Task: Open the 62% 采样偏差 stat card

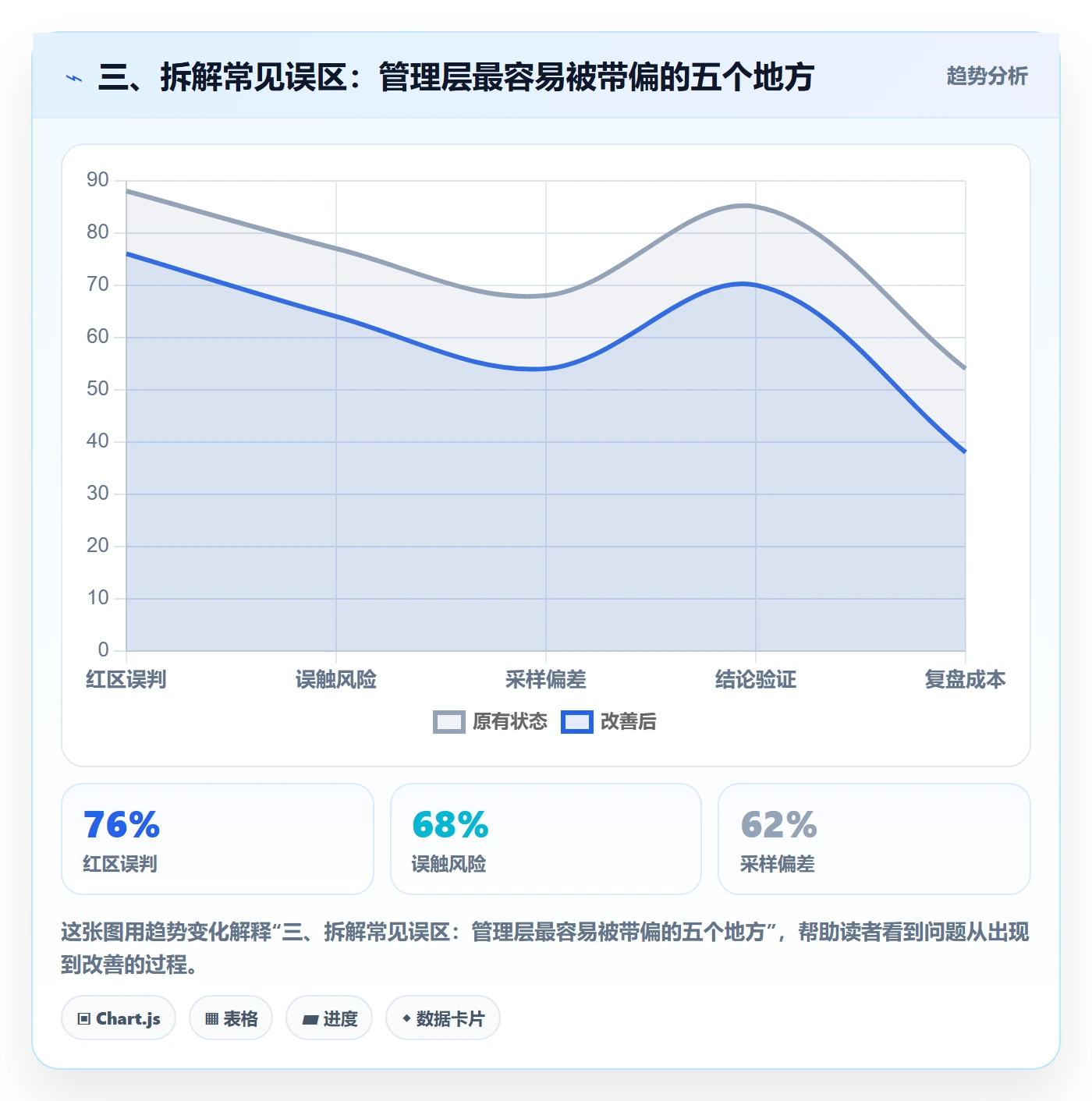Action: pos(874,839)
